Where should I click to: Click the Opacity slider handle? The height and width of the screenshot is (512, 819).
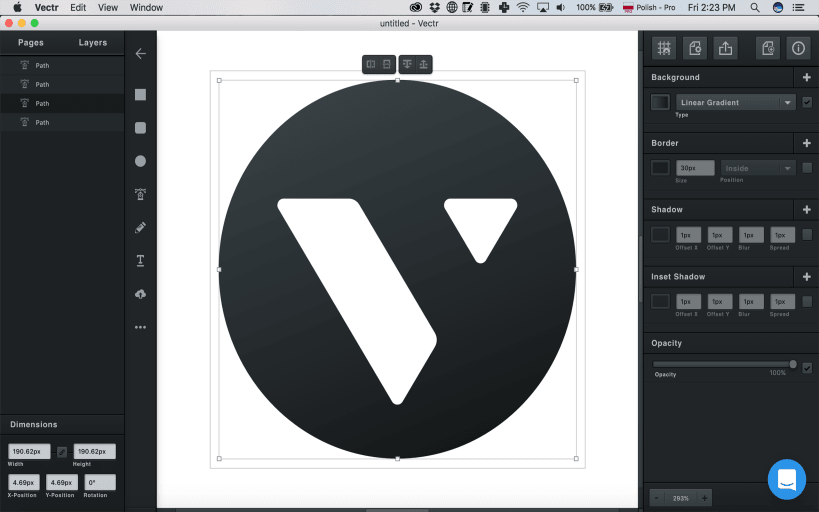(793, 364)
